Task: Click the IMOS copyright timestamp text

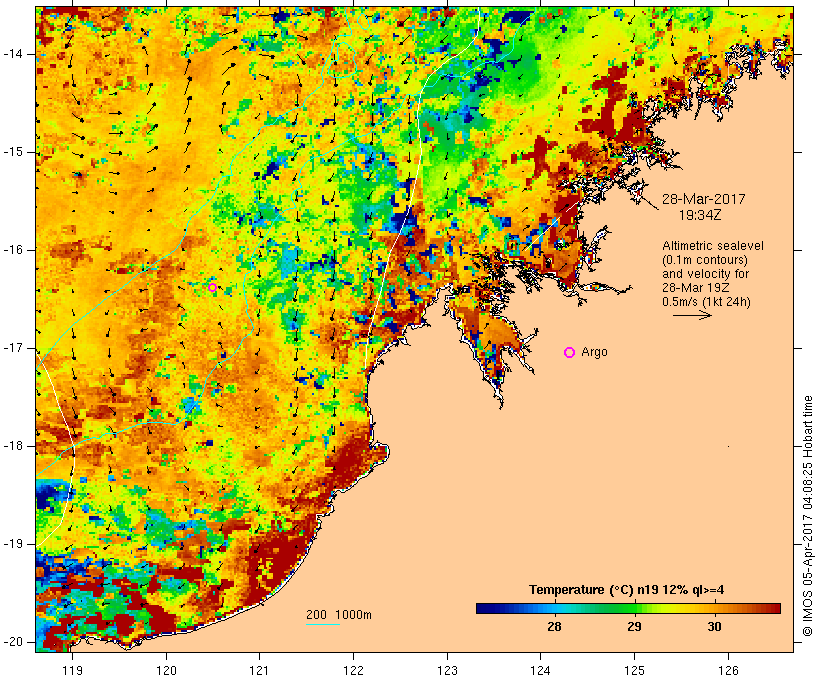Action: (x=808, y=516)
